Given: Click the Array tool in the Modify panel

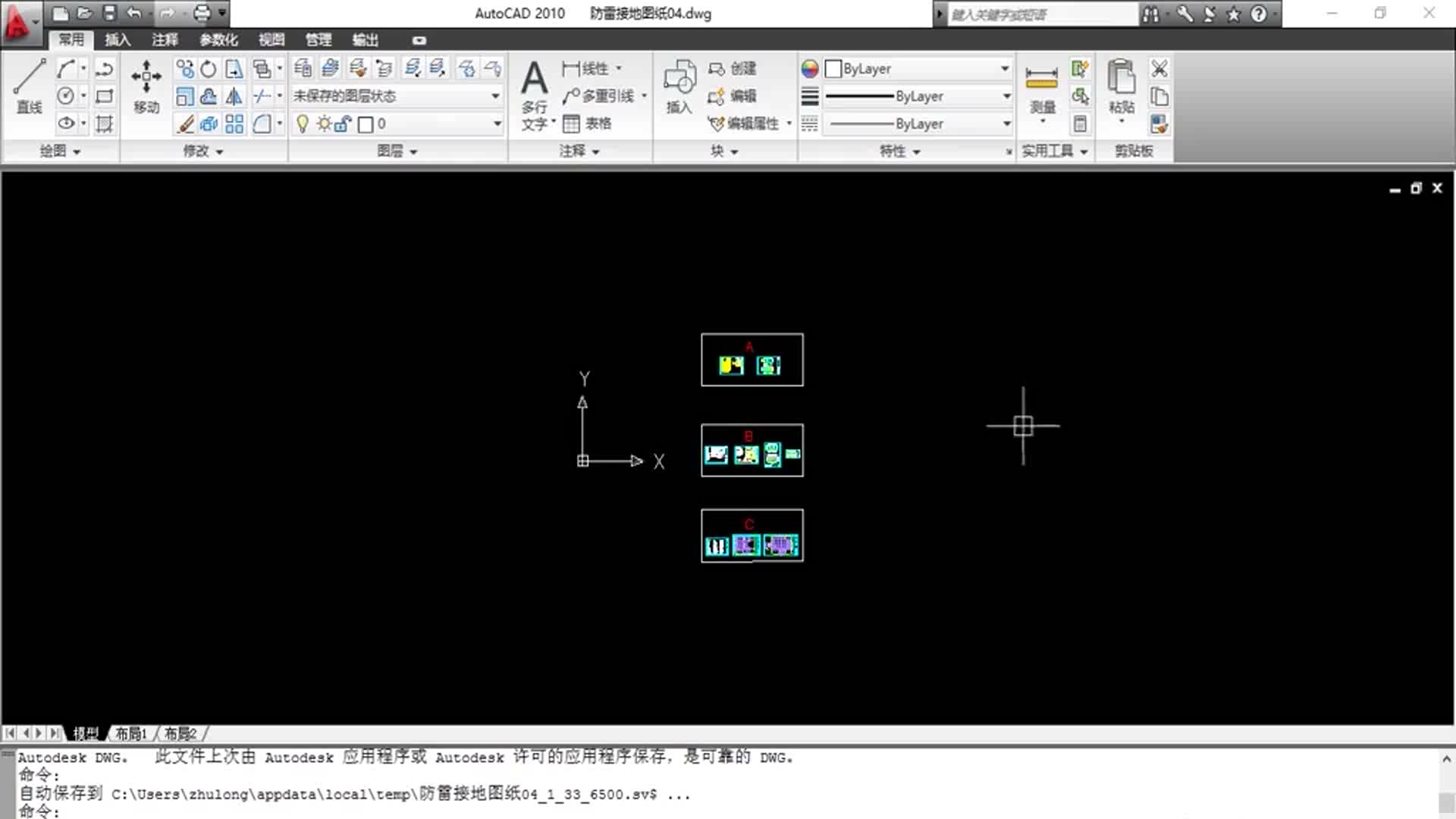Looking at the screenshot, I should pos(234,124).
